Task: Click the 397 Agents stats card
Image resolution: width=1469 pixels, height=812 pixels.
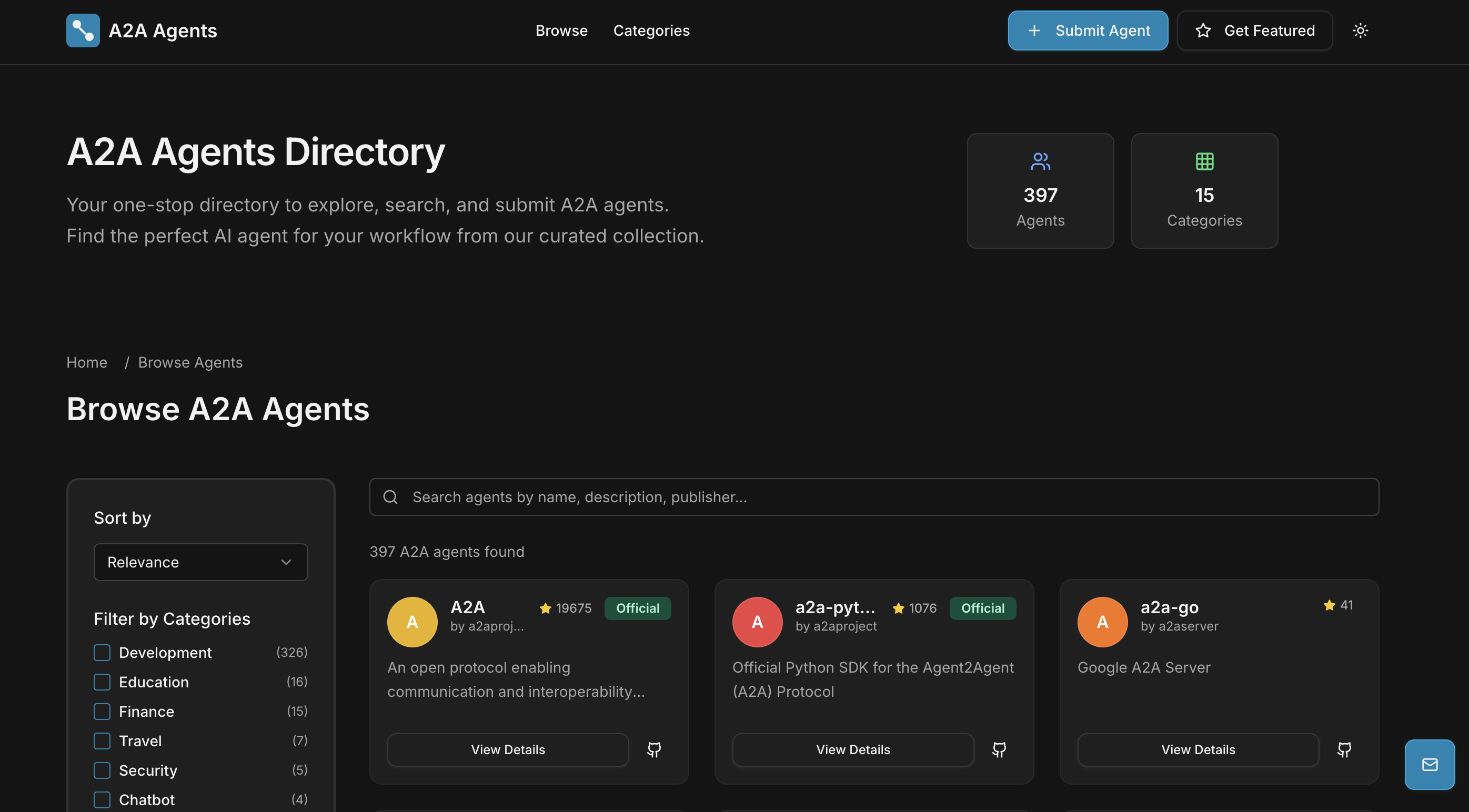Action: pyautogui.click(x=1040, y=191)
